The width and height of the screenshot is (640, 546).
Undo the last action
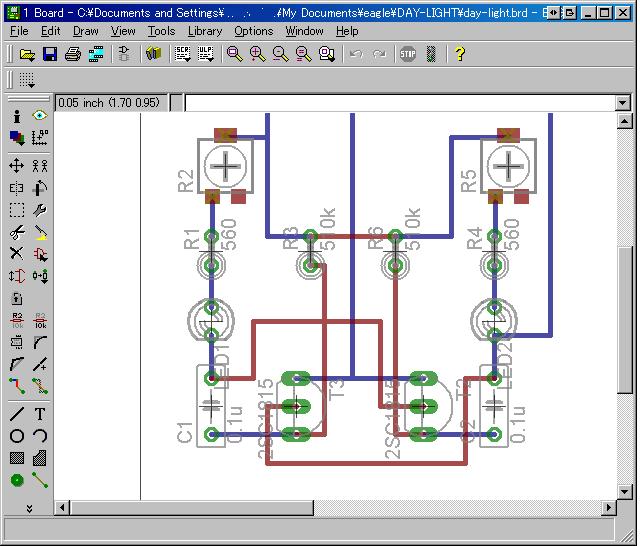(356, 54)
